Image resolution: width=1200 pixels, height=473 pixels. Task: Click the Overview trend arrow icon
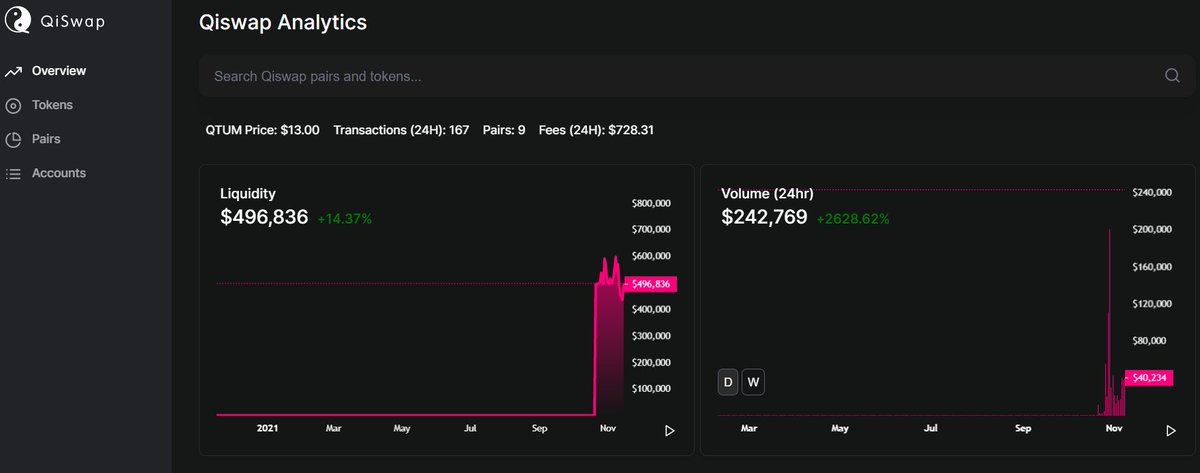tap(13, 72)
